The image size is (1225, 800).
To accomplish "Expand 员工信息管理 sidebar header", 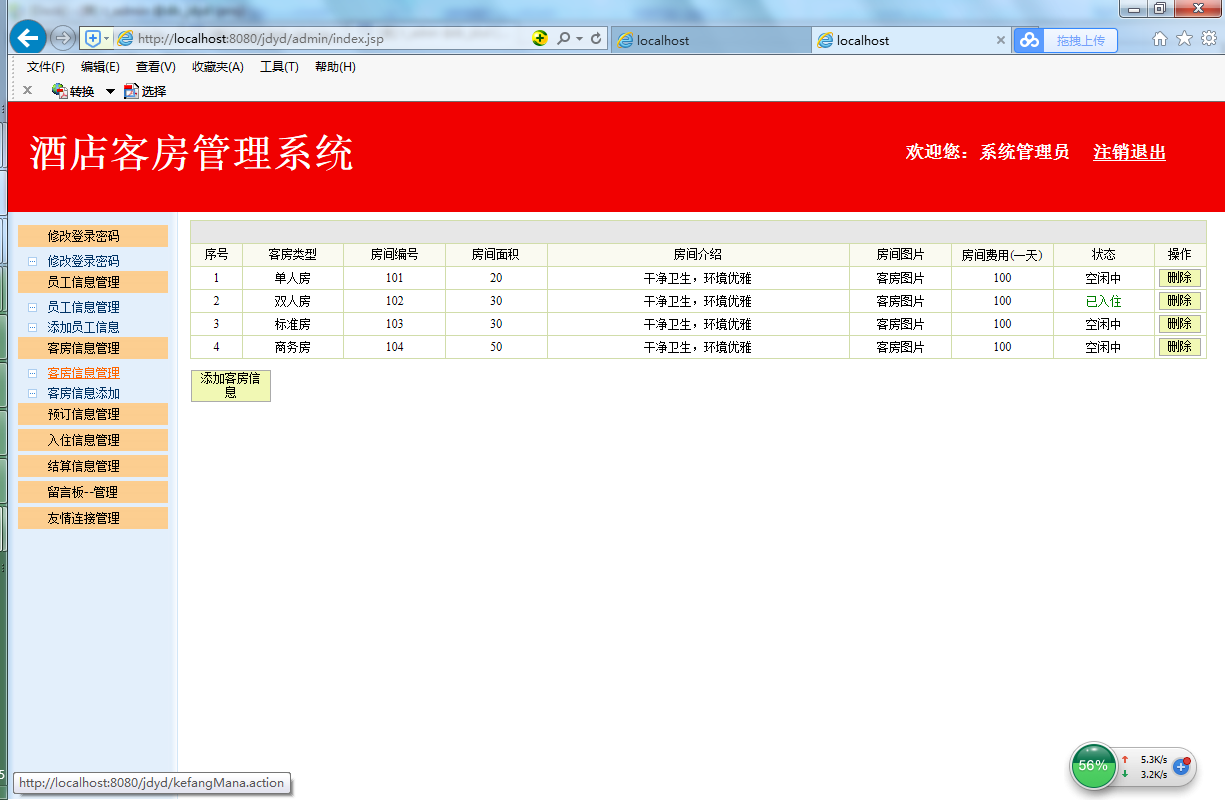I will 93,282.
